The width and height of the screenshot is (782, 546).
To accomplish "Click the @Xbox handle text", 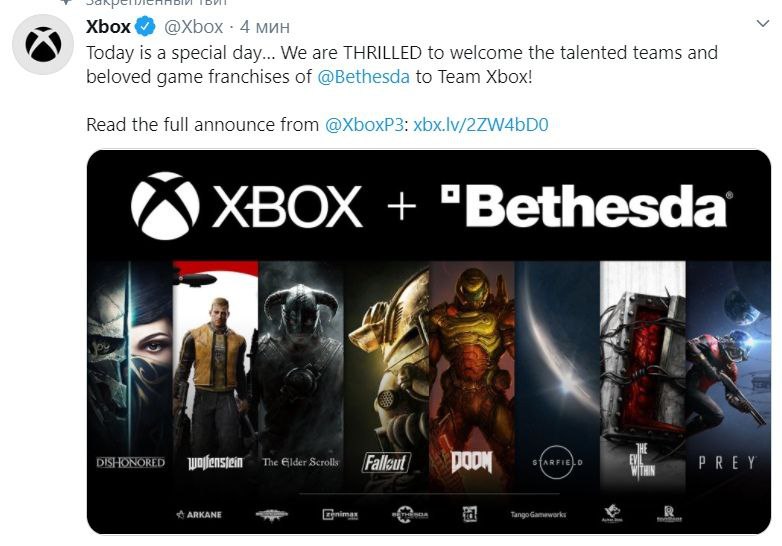I will [x=194, y=27].
